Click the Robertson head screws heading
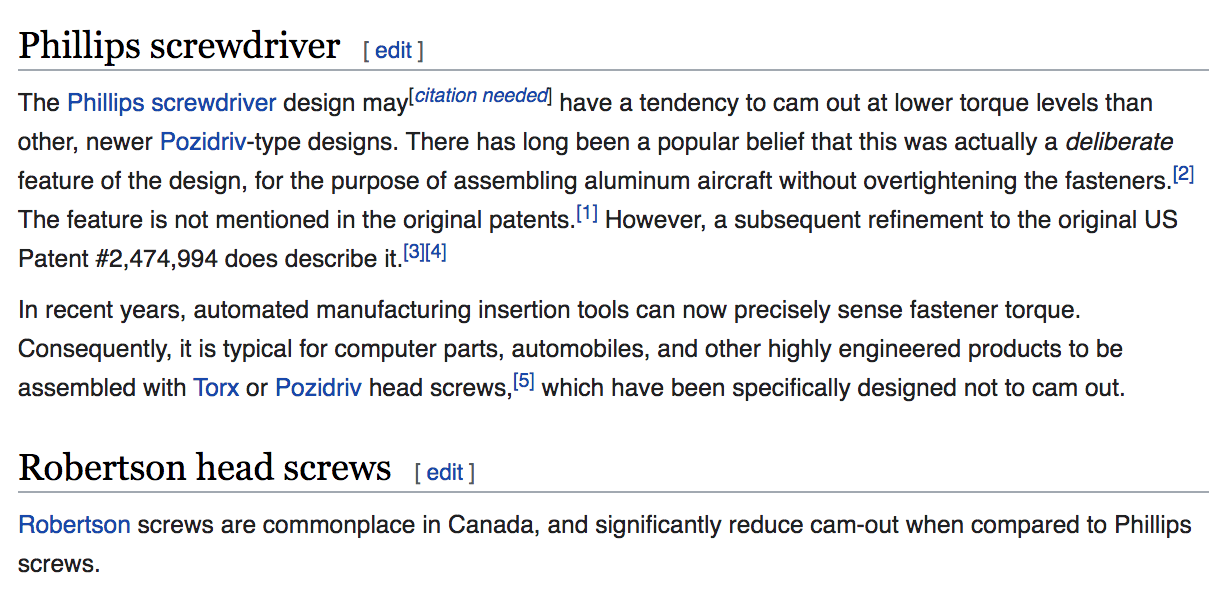 [205, 467]
